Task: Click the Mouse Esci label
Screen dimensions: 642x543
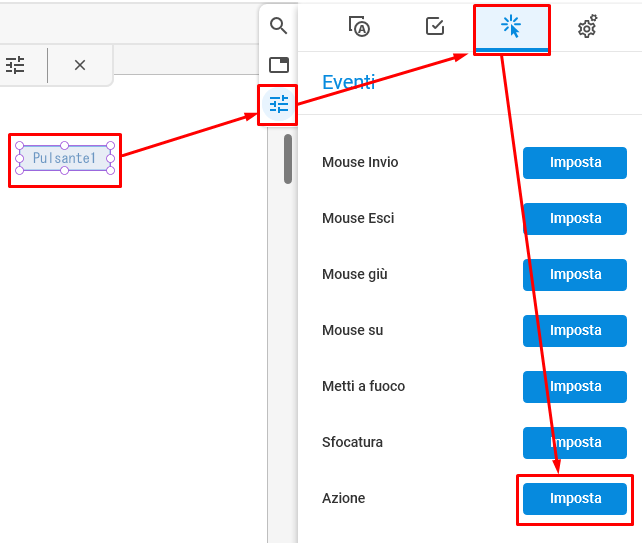Action: (358, 219)
